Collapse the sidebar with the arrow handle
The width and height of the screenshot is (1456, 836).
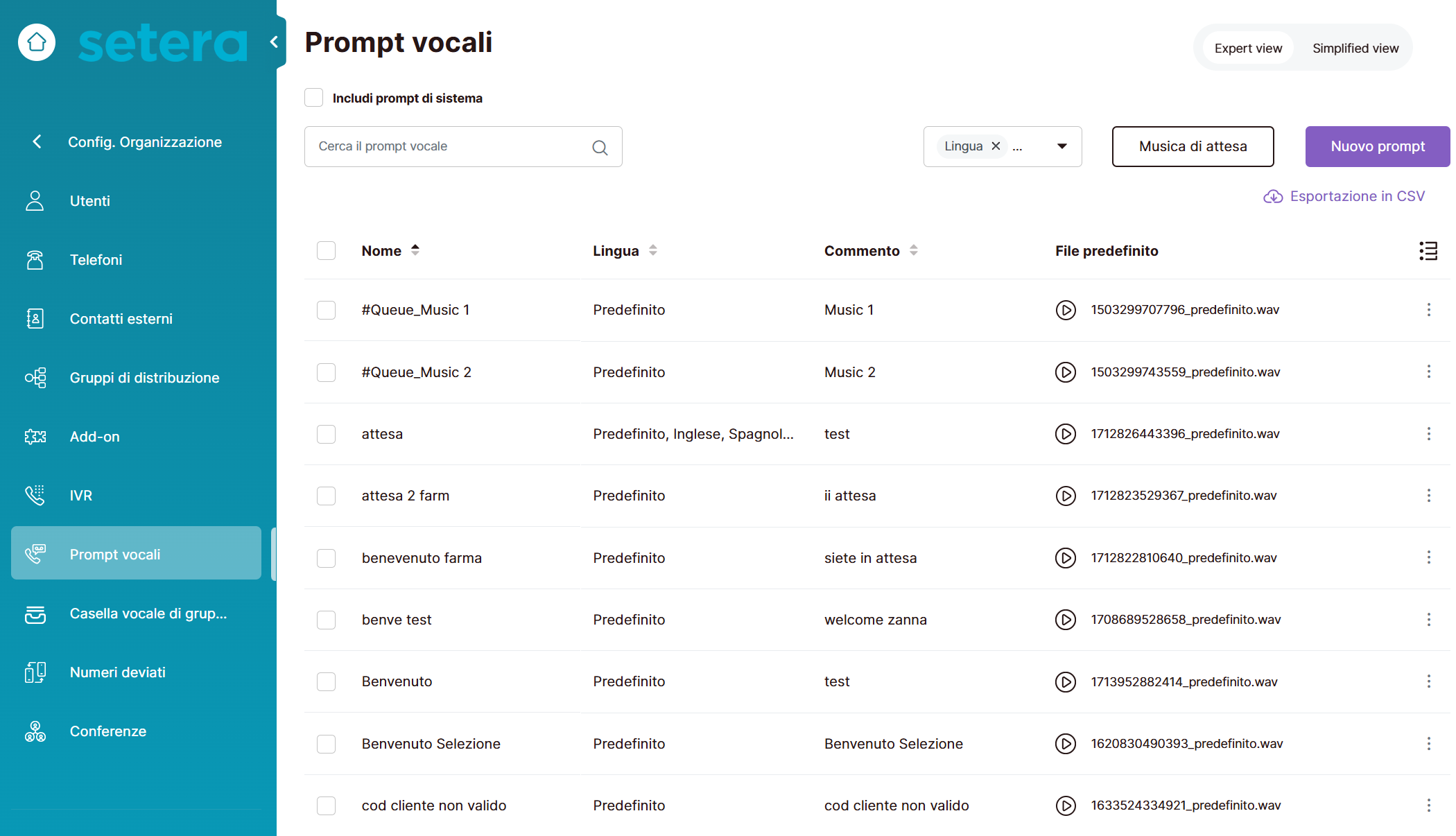click(275, 42)
